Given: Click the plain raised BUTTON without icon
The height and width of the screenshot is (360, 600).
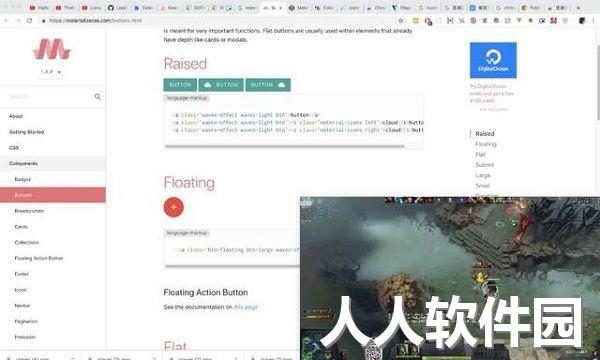Looking at the screenshot, I should [x=180, y=85].
